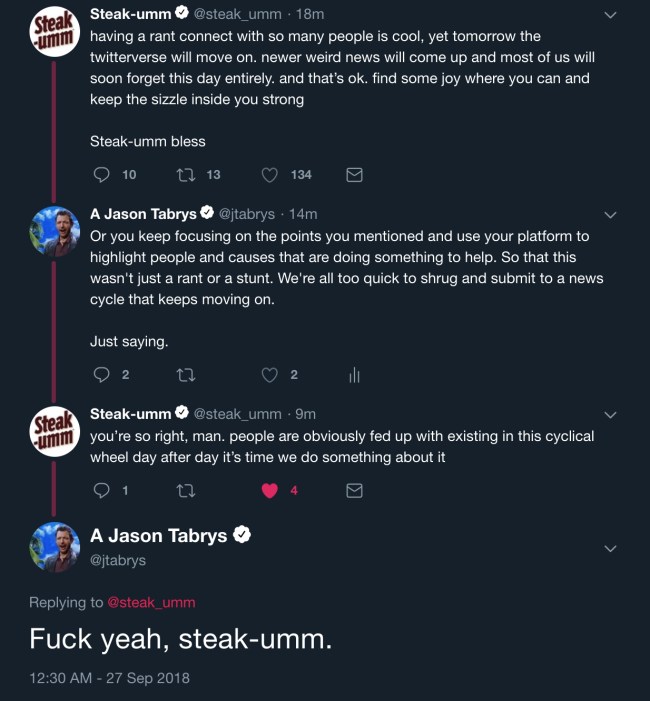Screen dimensions: 650x701
Task: Like Jason Tabrys's tweet with 2 likes
Action: [269, 375]
